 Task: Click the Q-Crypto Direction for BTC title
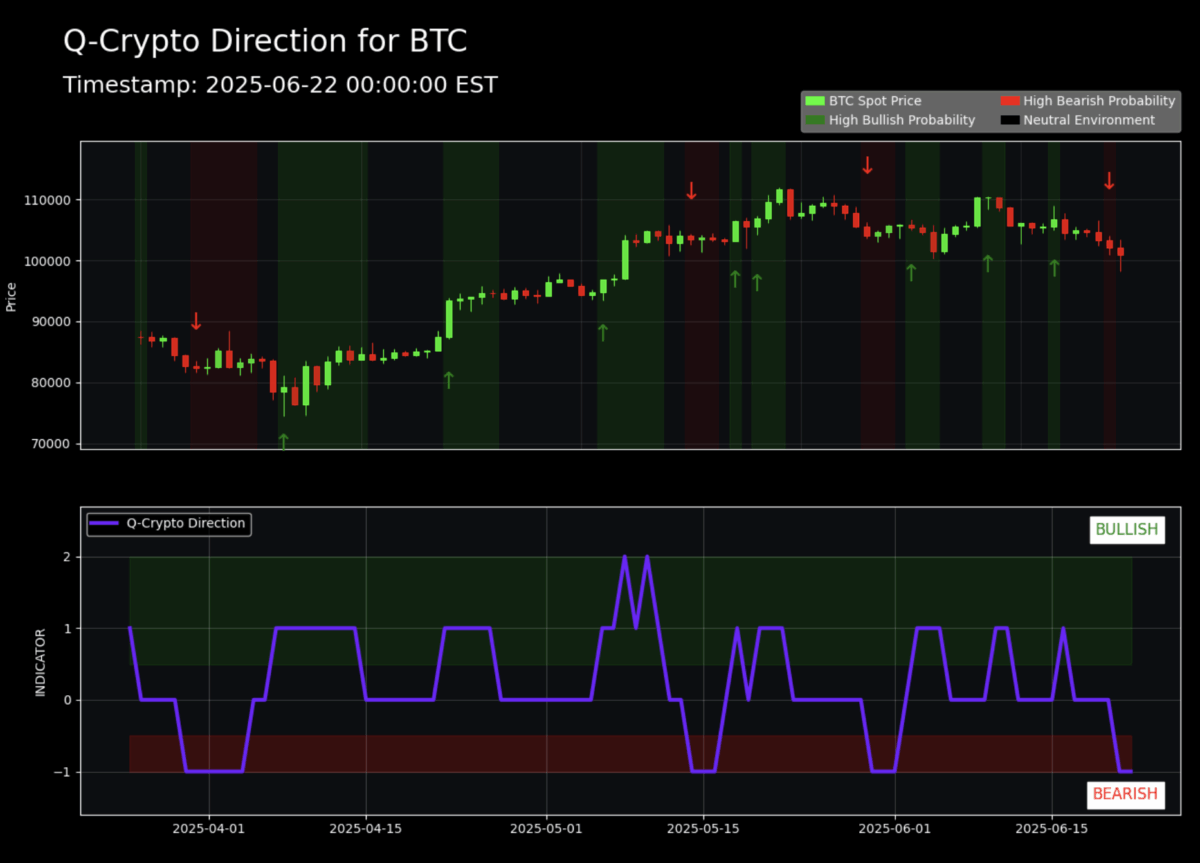click(x=265, y=40)
